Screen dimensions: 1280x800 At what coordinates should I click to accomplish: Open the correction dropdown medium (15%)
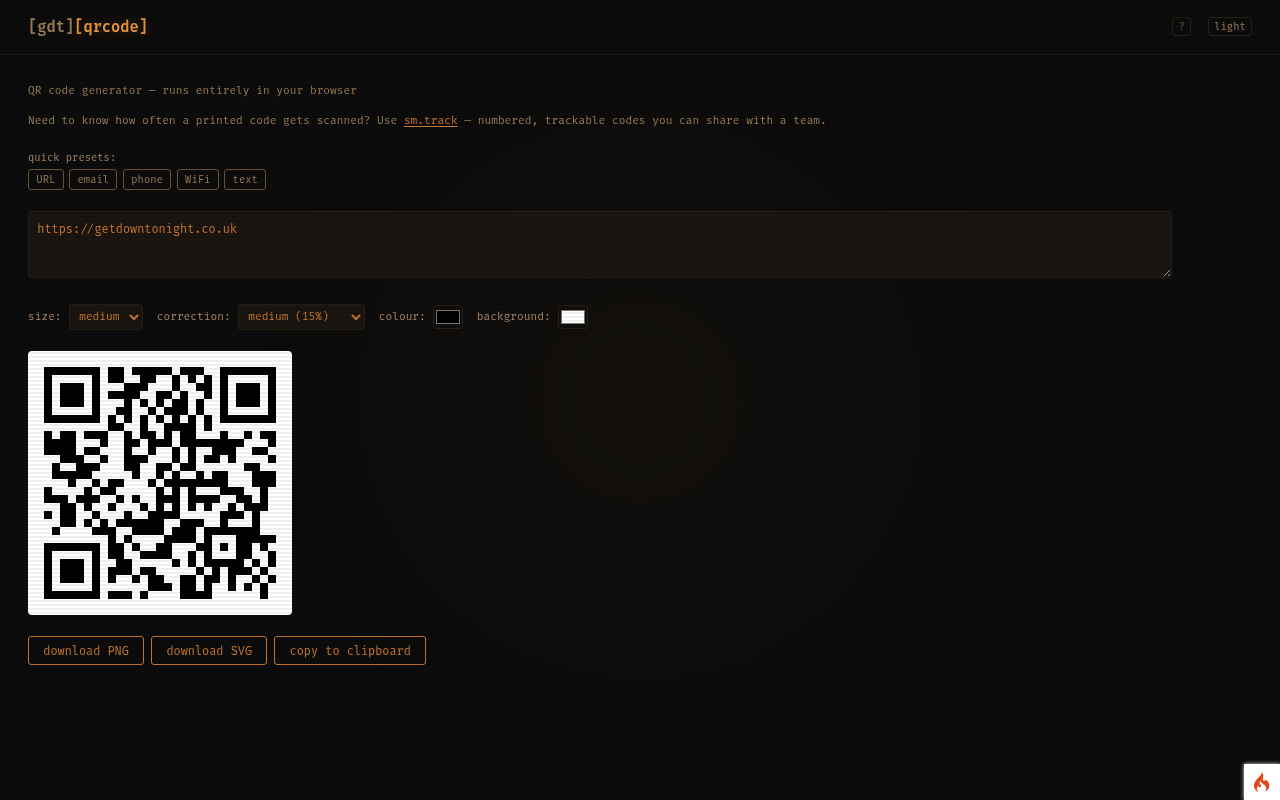(301, 317)
